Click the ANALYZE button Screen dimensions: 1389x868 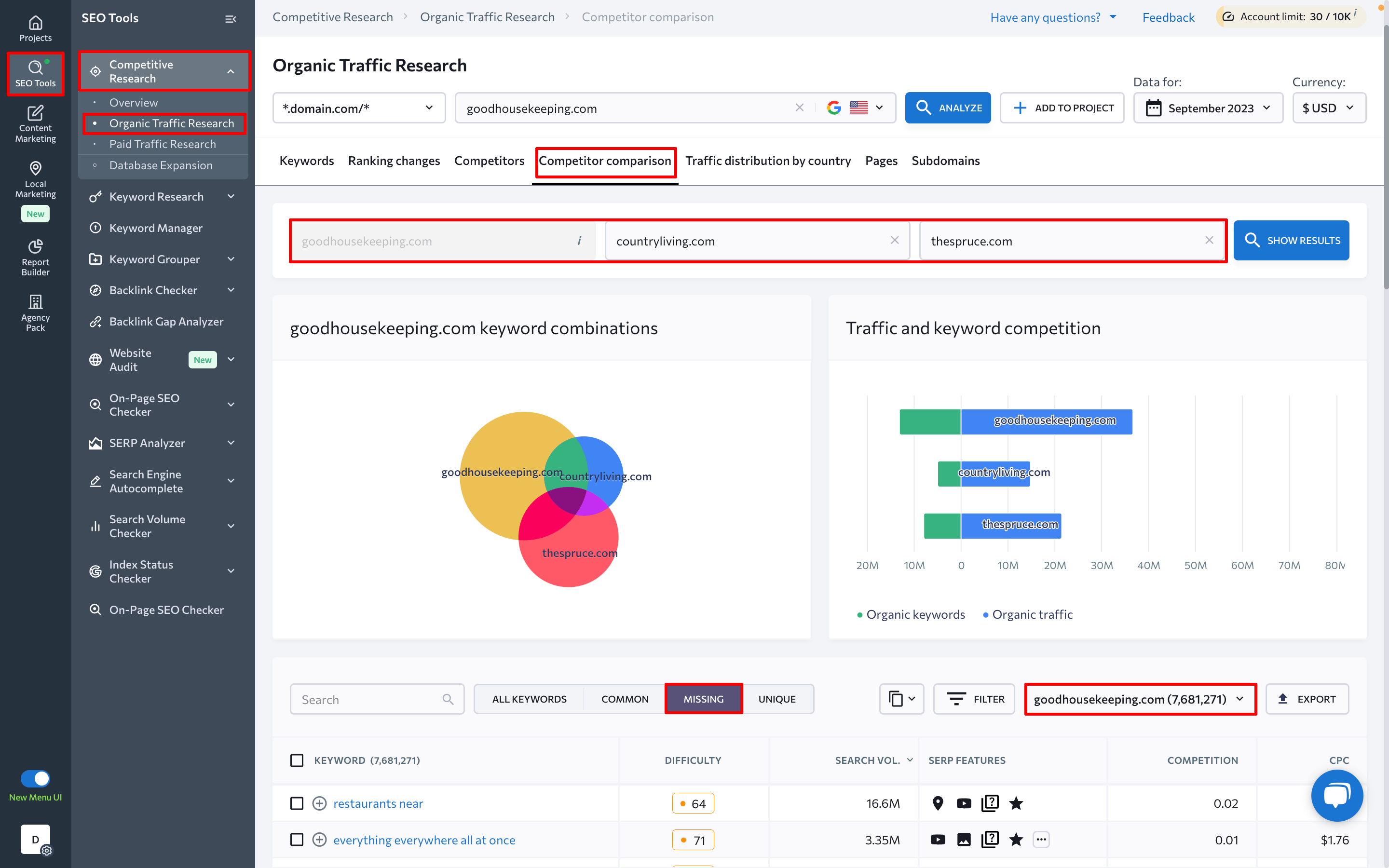coord(948,107)
